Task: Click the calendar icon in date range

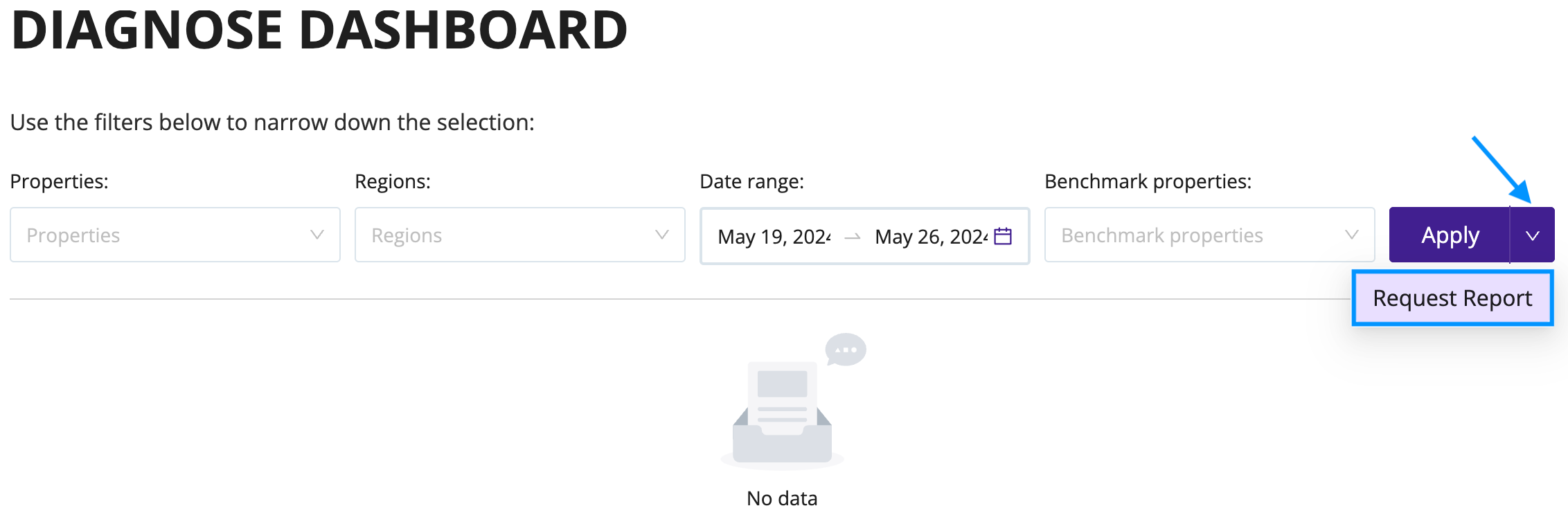Action: (x=1002, y=236)
